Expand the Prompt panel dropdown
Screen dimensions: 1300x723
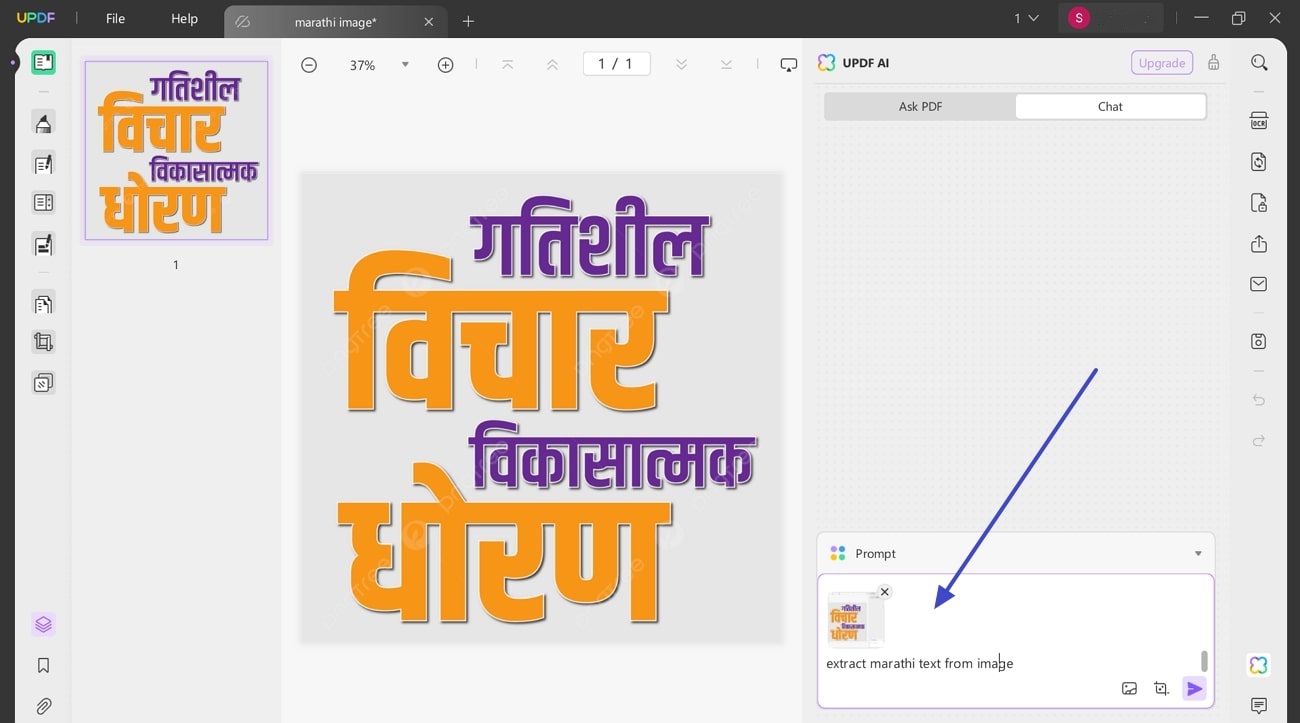click(1197, 553)
